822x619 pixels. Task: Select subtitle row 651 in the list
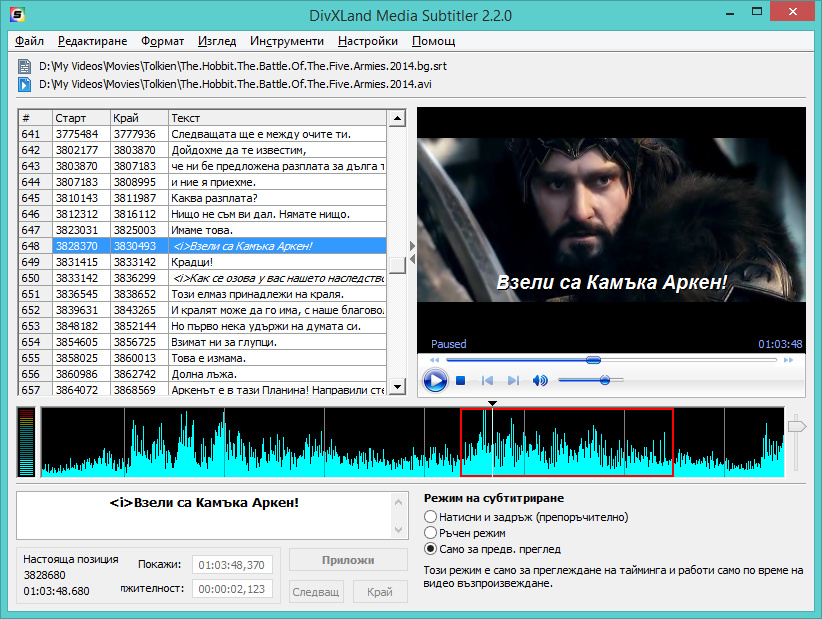tap(200, 294)
